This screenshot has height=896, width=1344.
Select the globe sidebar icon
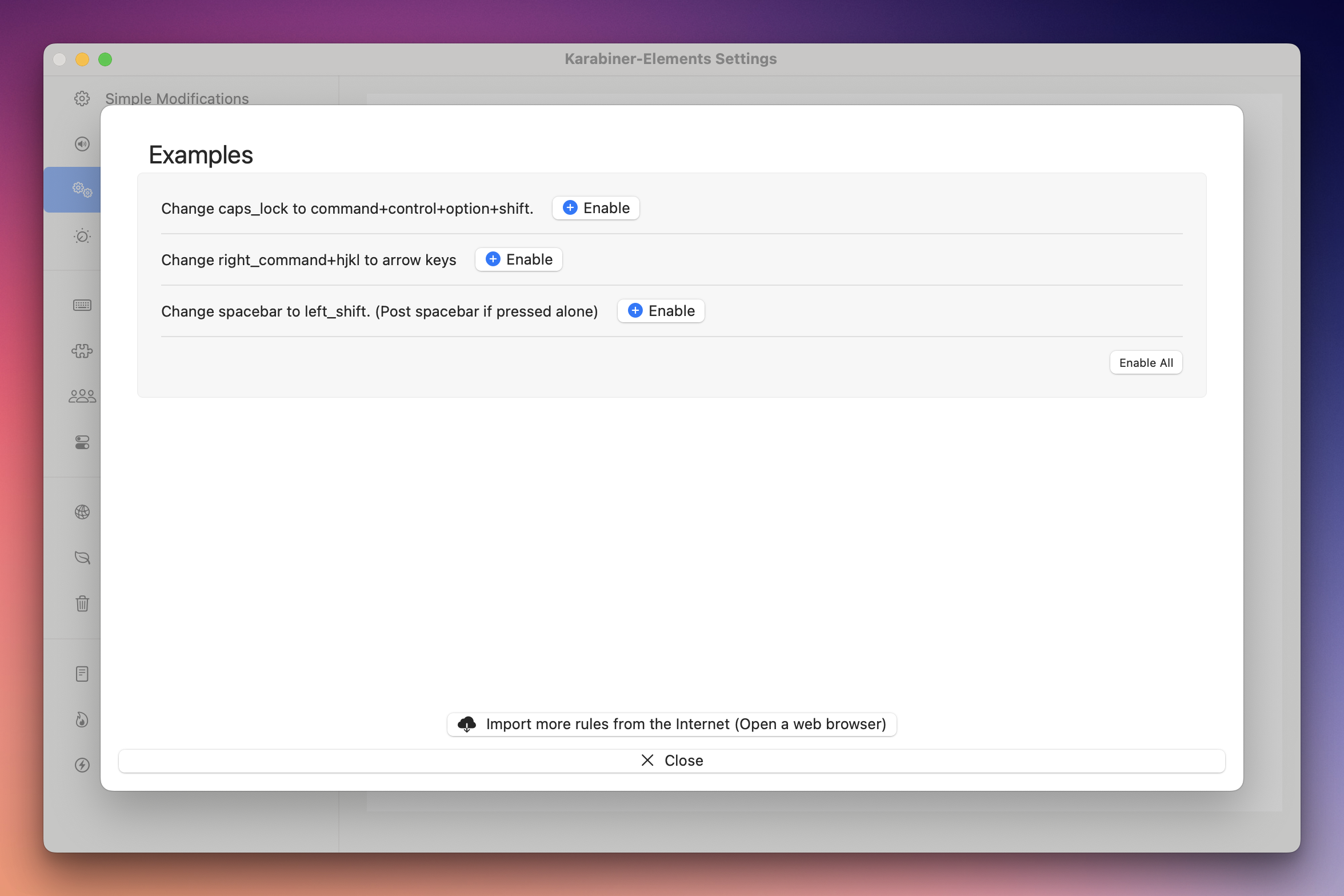82,512
